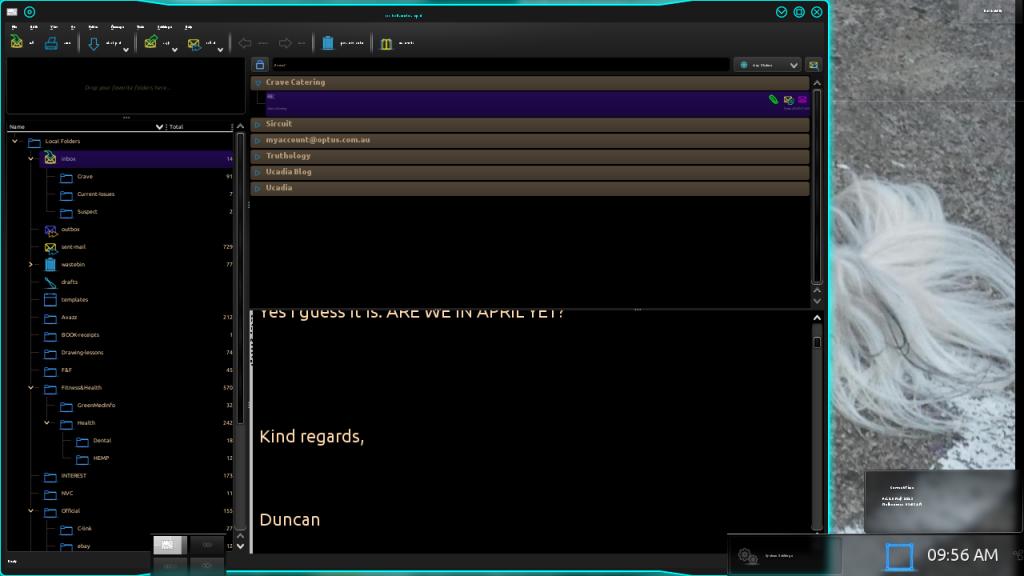Viewport: 1024px width, 576px height.
Task: Toggle the lock button beside search field
Action: coord(259,65)
